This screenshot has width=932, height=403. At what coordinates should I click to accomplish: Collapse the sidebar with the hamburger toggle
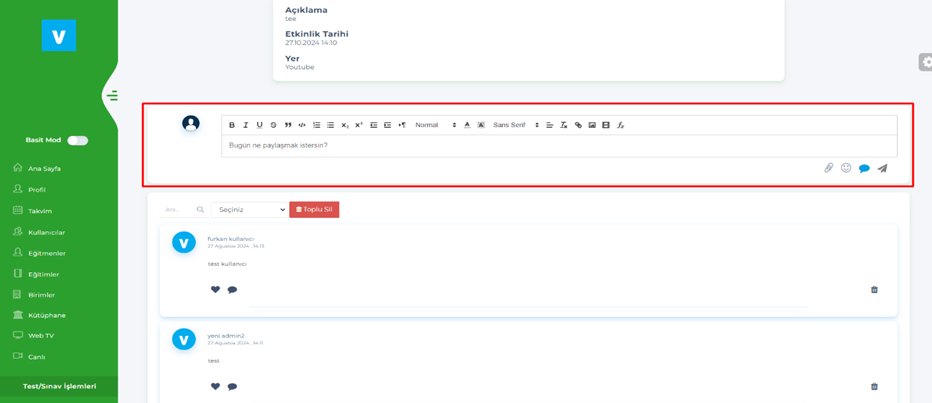(x=112, y=96)
